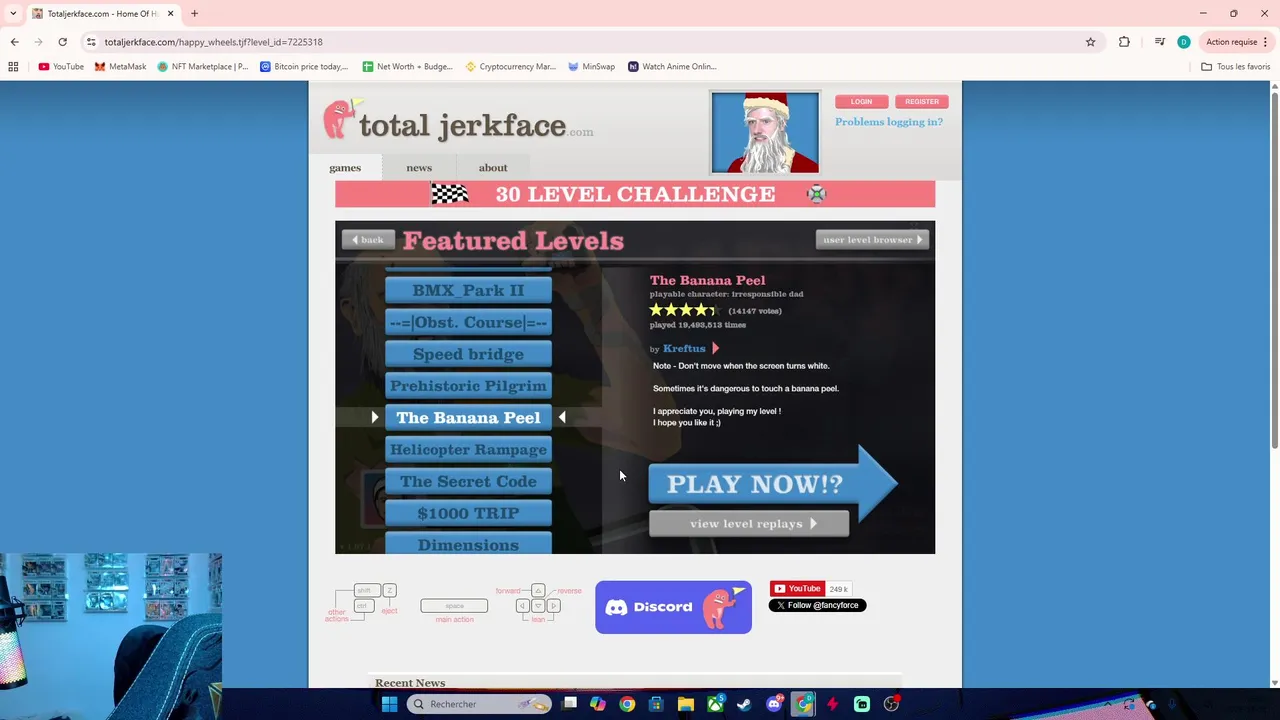Switch to the games tab
Image resolution: width=1280 pixels, height=720 pixels.
pos(345,167)
